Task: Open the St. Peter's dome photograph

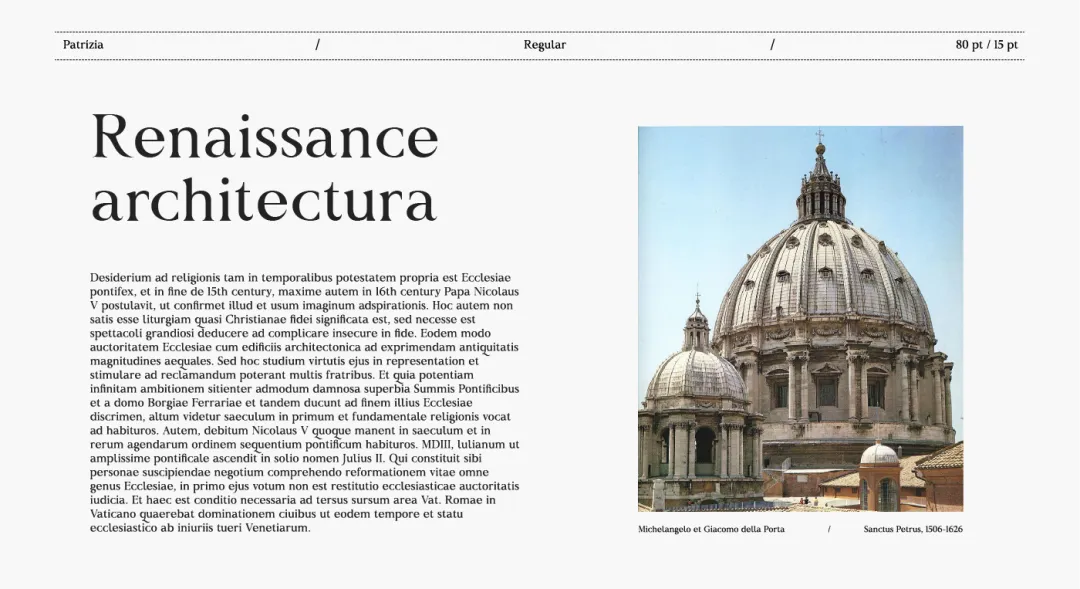Action: click(800, 318)
